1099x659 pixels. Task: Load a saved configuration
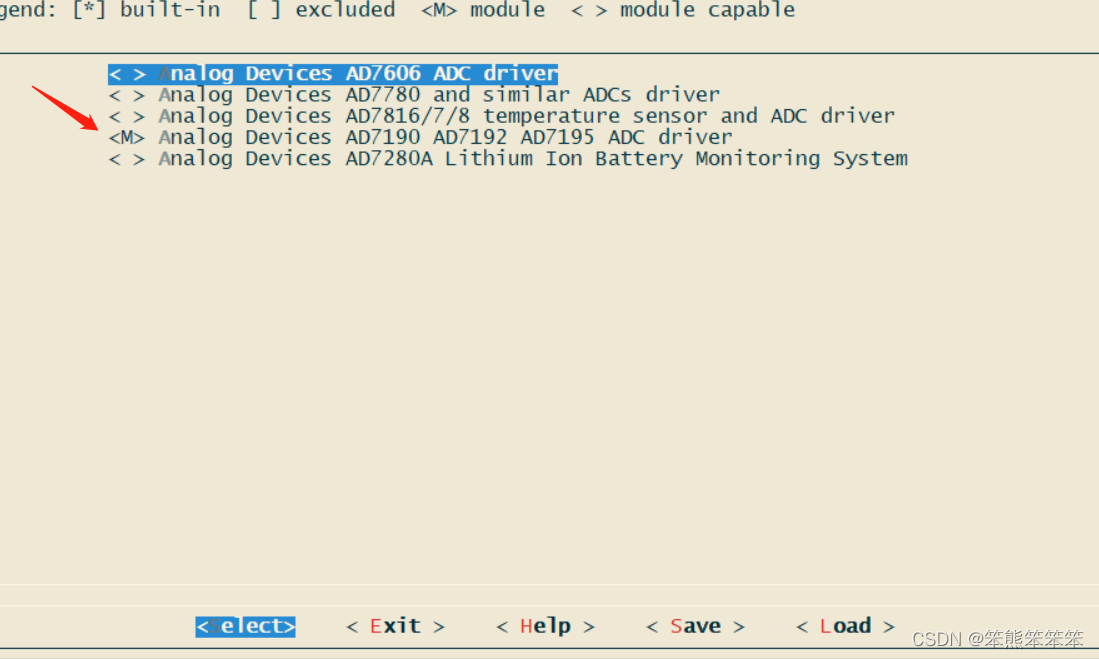[844, 626]
